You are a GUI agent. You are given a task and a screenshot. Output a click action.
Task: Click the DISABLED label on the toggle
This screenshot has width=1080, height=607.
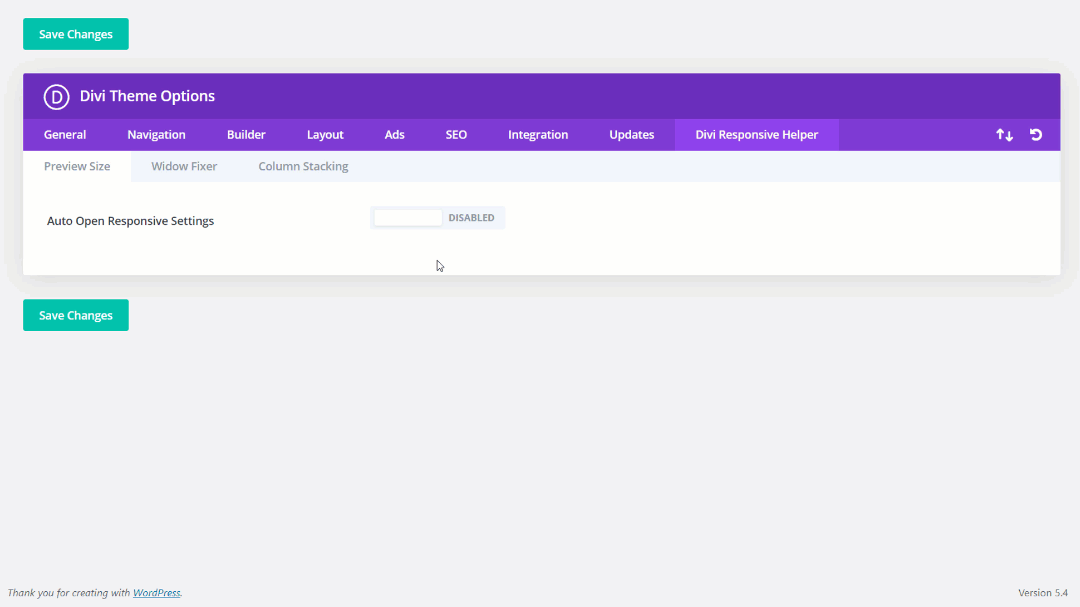471,218
